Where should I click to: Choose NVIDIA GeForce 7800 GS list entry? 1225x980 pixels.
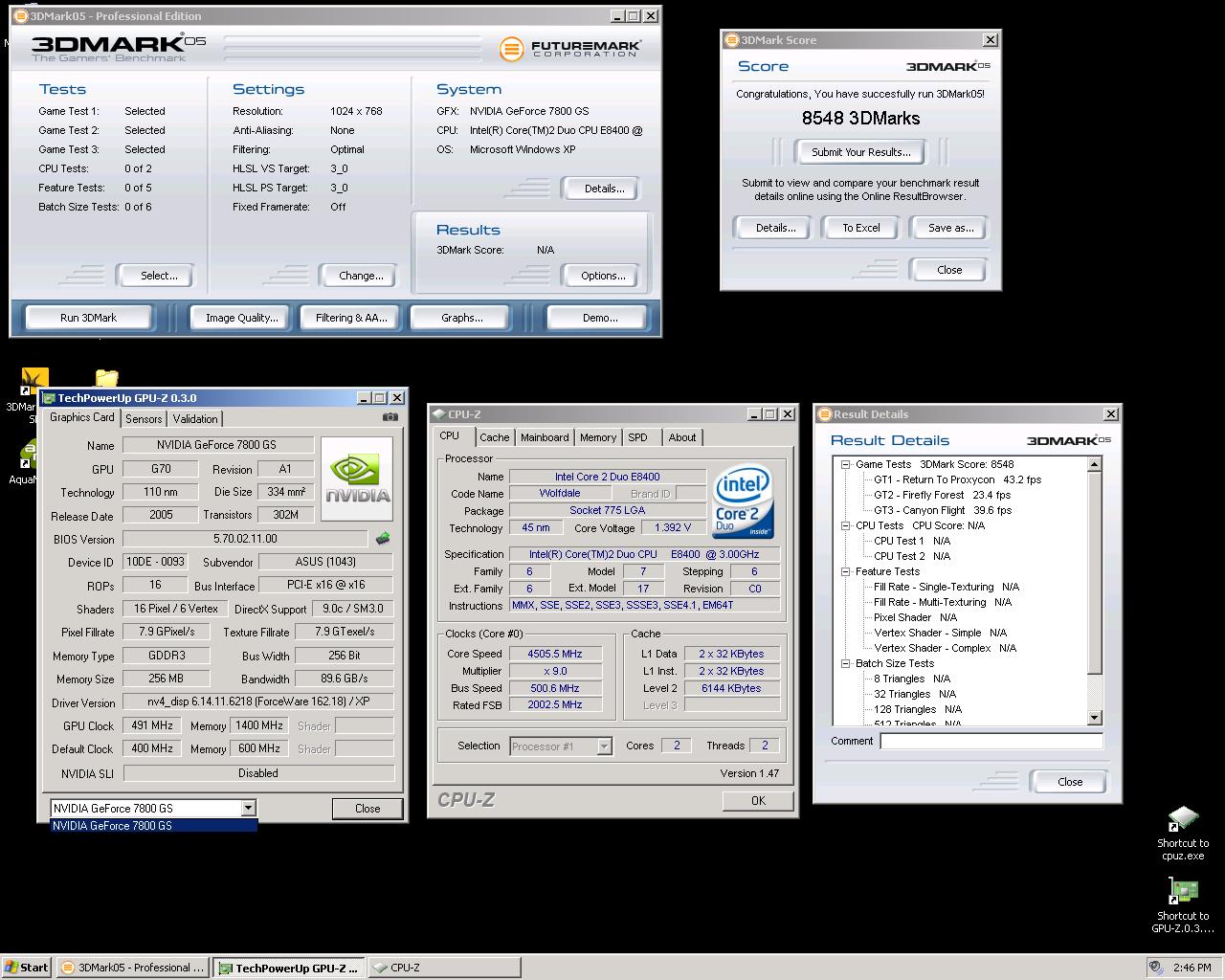(x=153, y=825)
